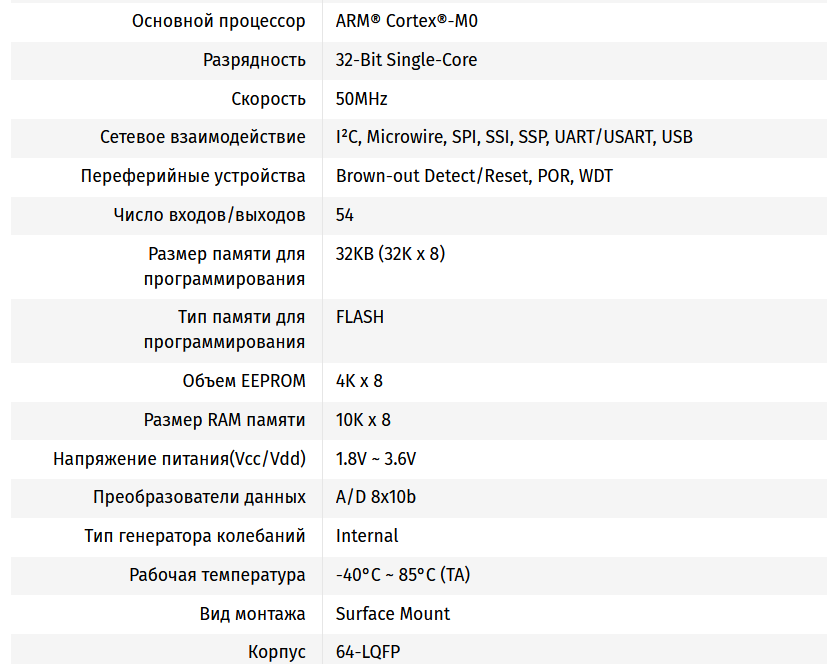Select the "Surface Mount" mounting value
This screenshot has width=827, height=664.
pyautogui.click(x=393, y=614)
